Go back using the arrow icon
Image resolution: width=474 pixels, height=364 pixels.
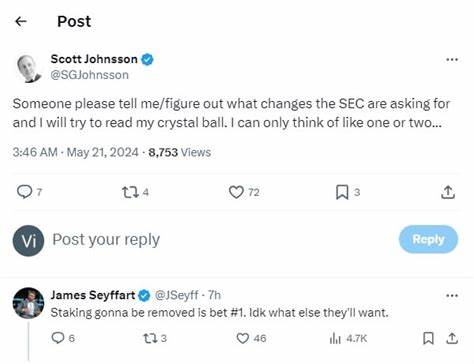click(x=21, y=22)
